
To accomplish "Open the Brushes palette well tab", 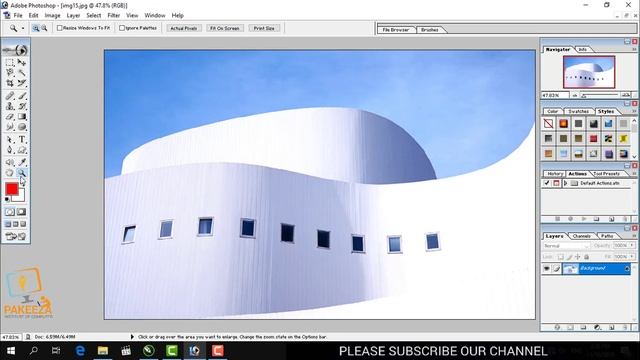I will tap(429, 30).
